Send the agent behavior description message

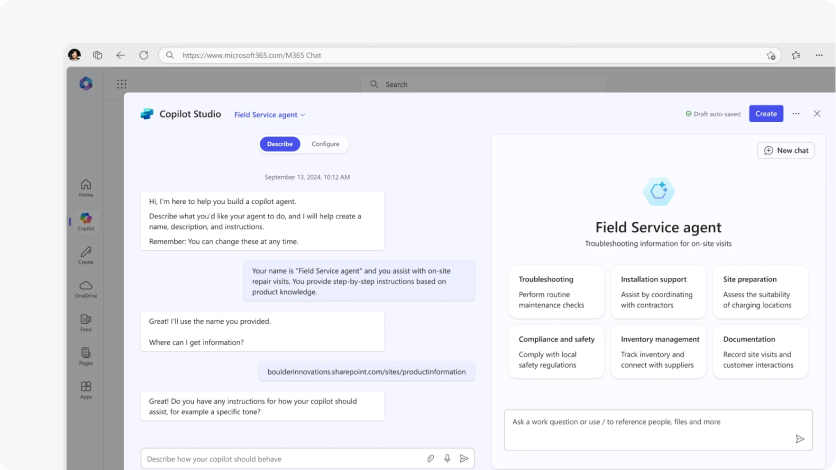tap(464, 458)
